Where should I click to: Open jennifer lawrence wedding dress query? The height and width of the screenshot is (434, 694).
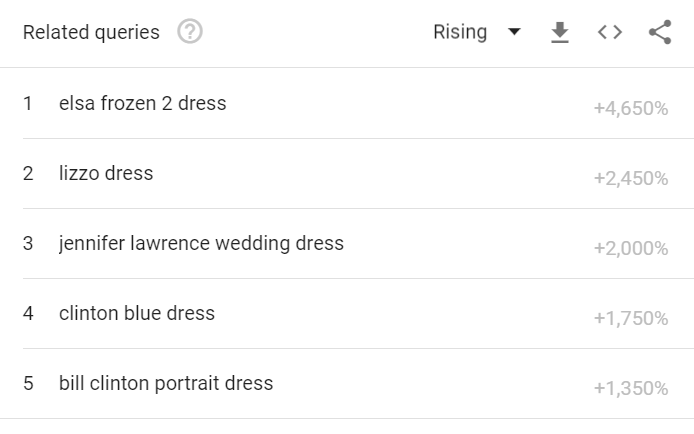201,243
